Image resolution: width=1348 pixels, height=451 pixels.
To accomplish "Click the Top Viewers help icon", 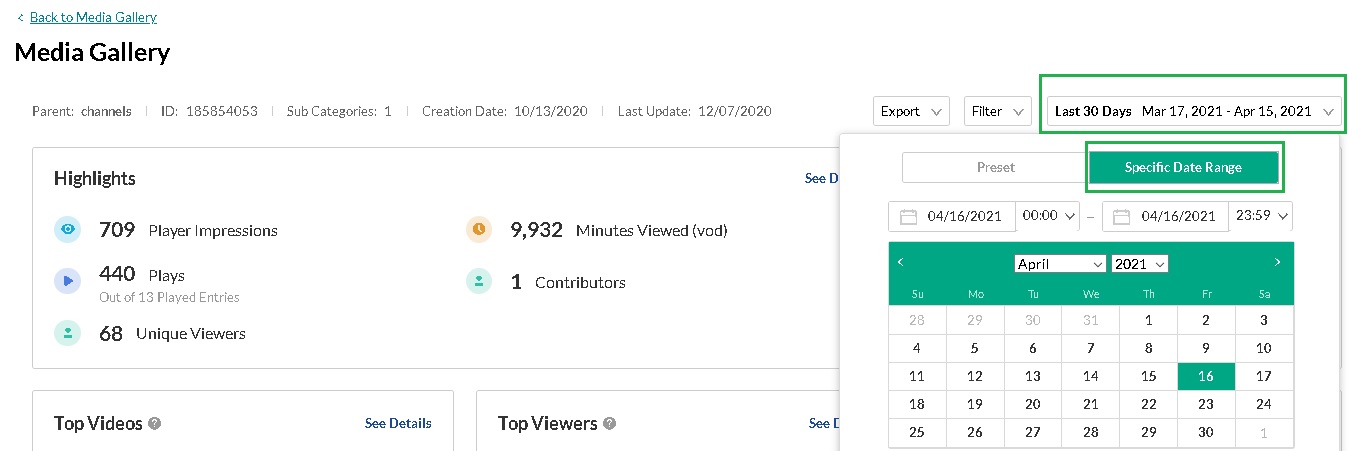I will [x=610, y=424].
